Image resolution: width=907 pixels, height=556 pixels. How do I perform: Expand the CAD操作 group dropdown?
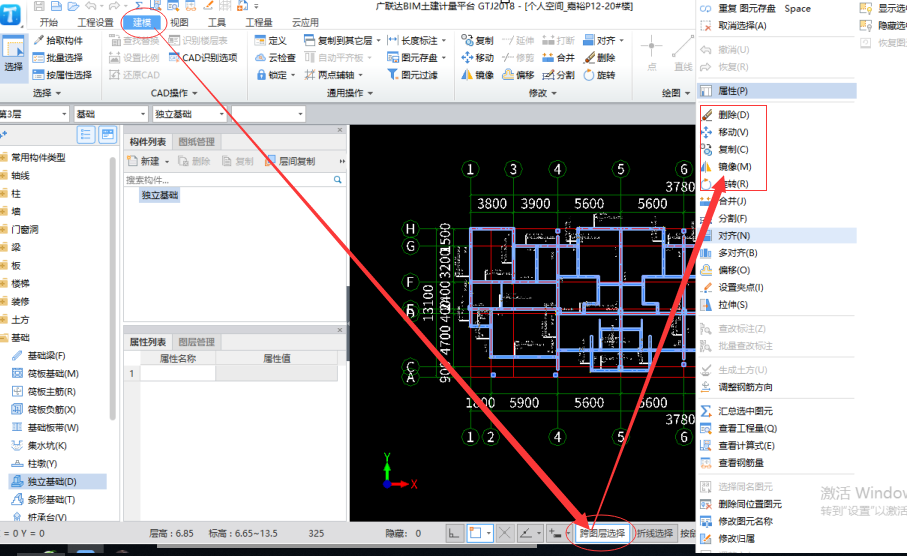click(x=174, y=93)
